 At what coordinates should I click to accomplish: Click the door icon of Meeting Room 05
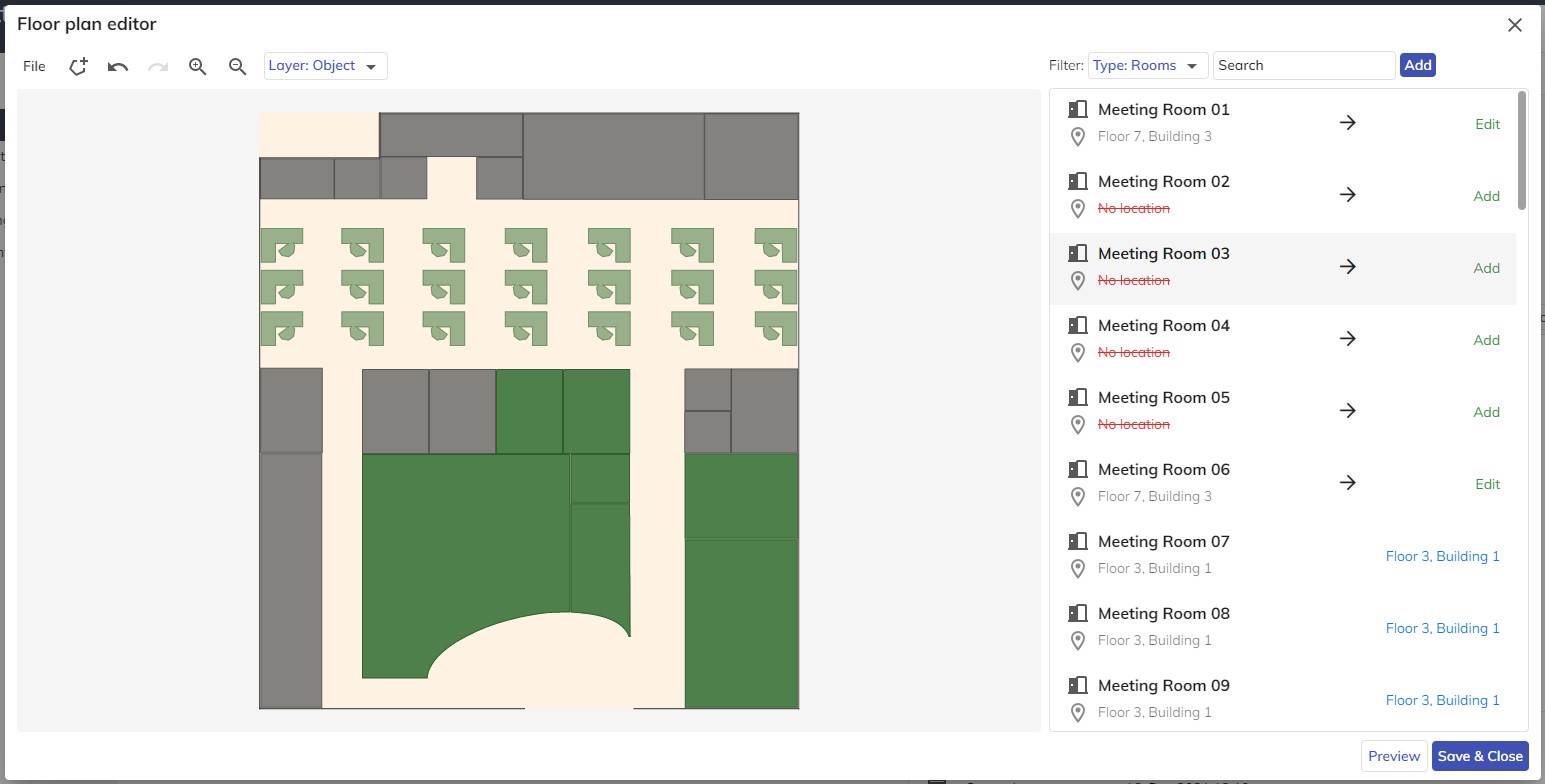pyautogui.click(x=1077, y=397)
